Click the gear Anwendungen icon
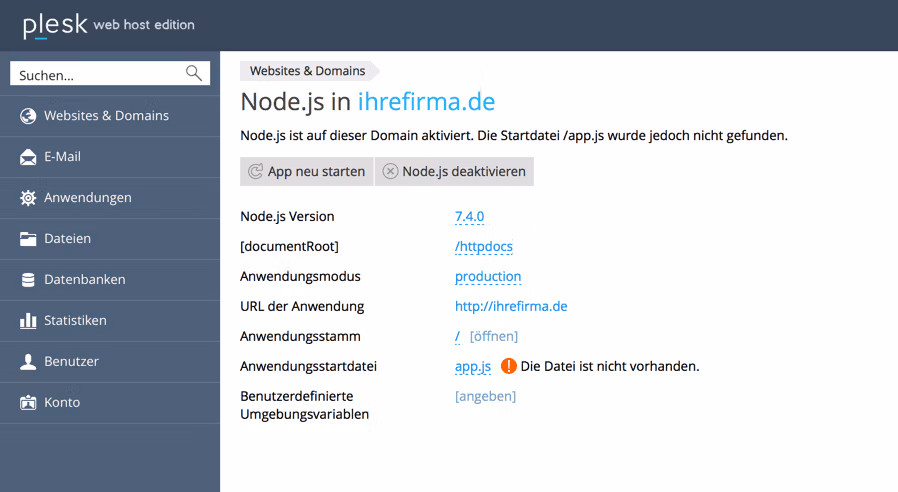This screenshot has width=898, height=492. coord(28,198)
